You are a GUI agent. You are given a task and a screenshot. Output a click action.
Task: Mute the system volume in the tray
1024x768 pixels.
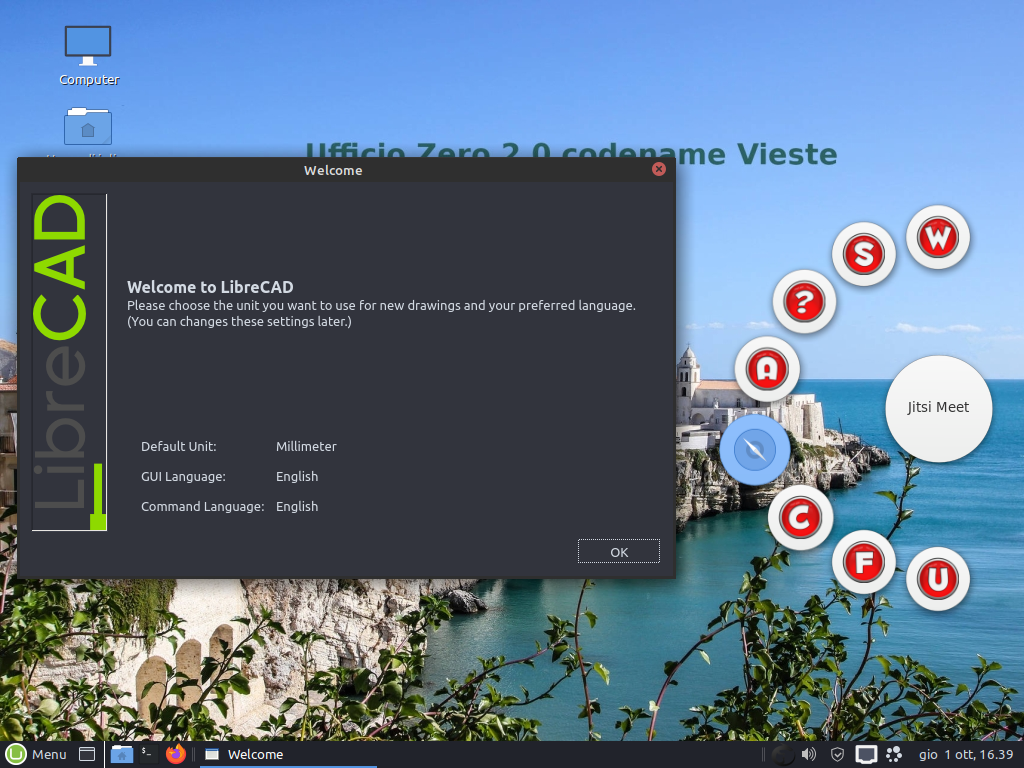coord(808,754)
